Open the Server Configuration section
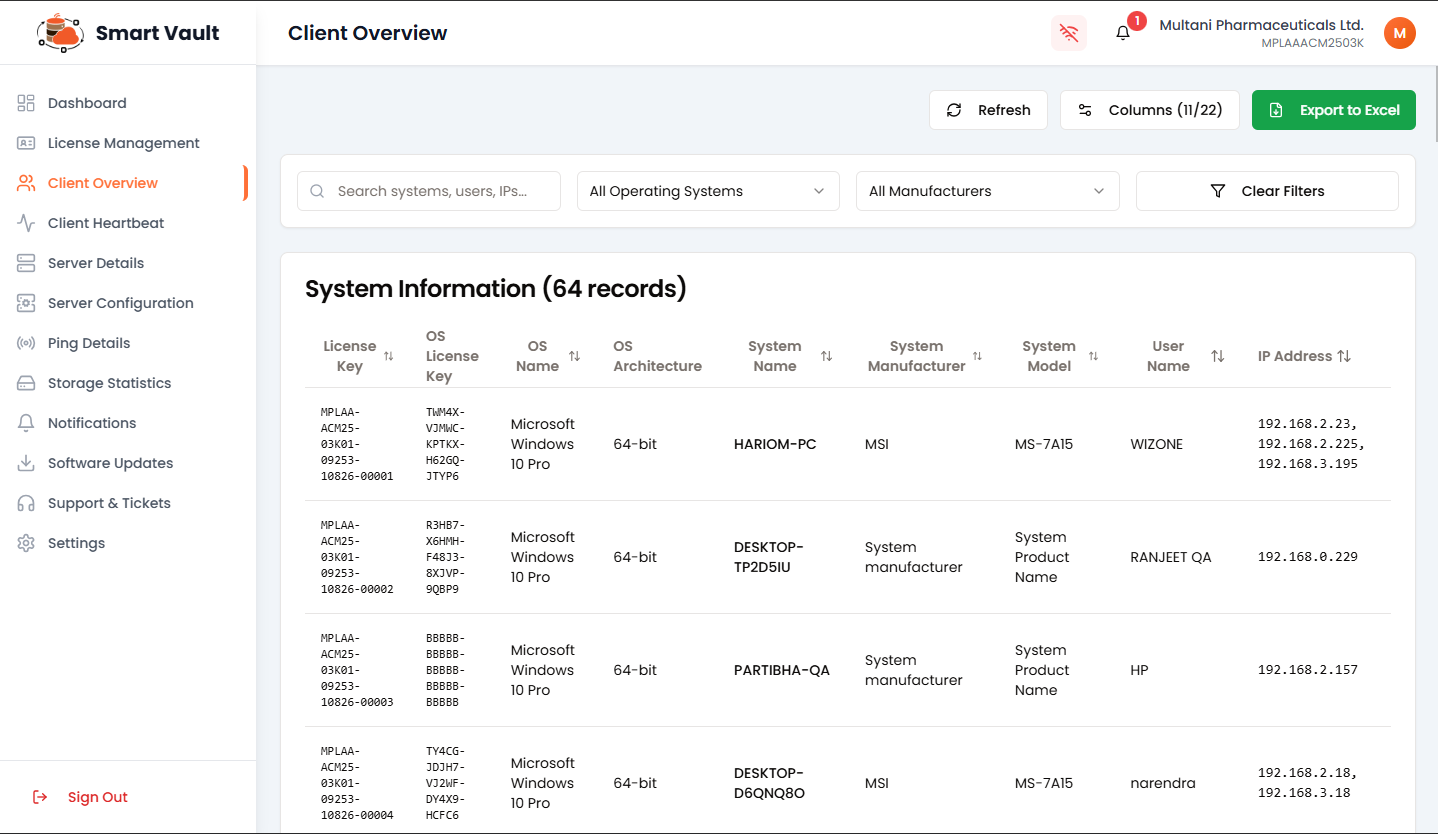The image size is (1438, 834). (x=121, y=302)
